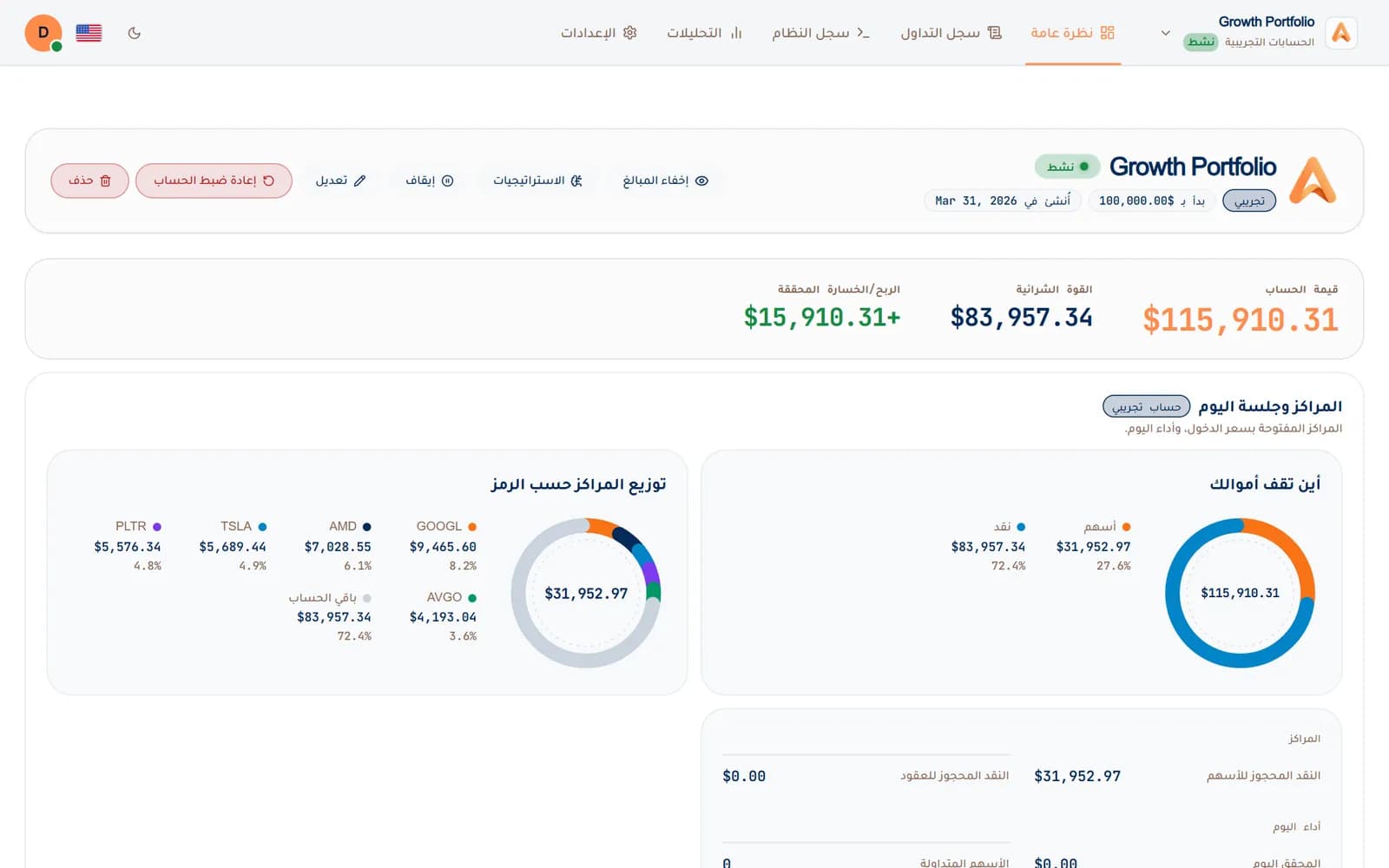Open the التحليلات analytics tab
The image size is (1389, 868).
coord(704,33)
